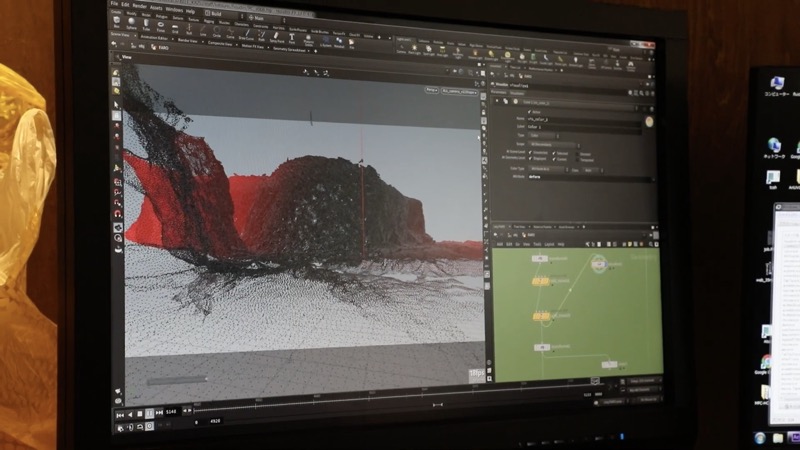This screenshot has width=800, height=450.
Task: Toggle the Unselected checkbox
Action: [531, 153]
